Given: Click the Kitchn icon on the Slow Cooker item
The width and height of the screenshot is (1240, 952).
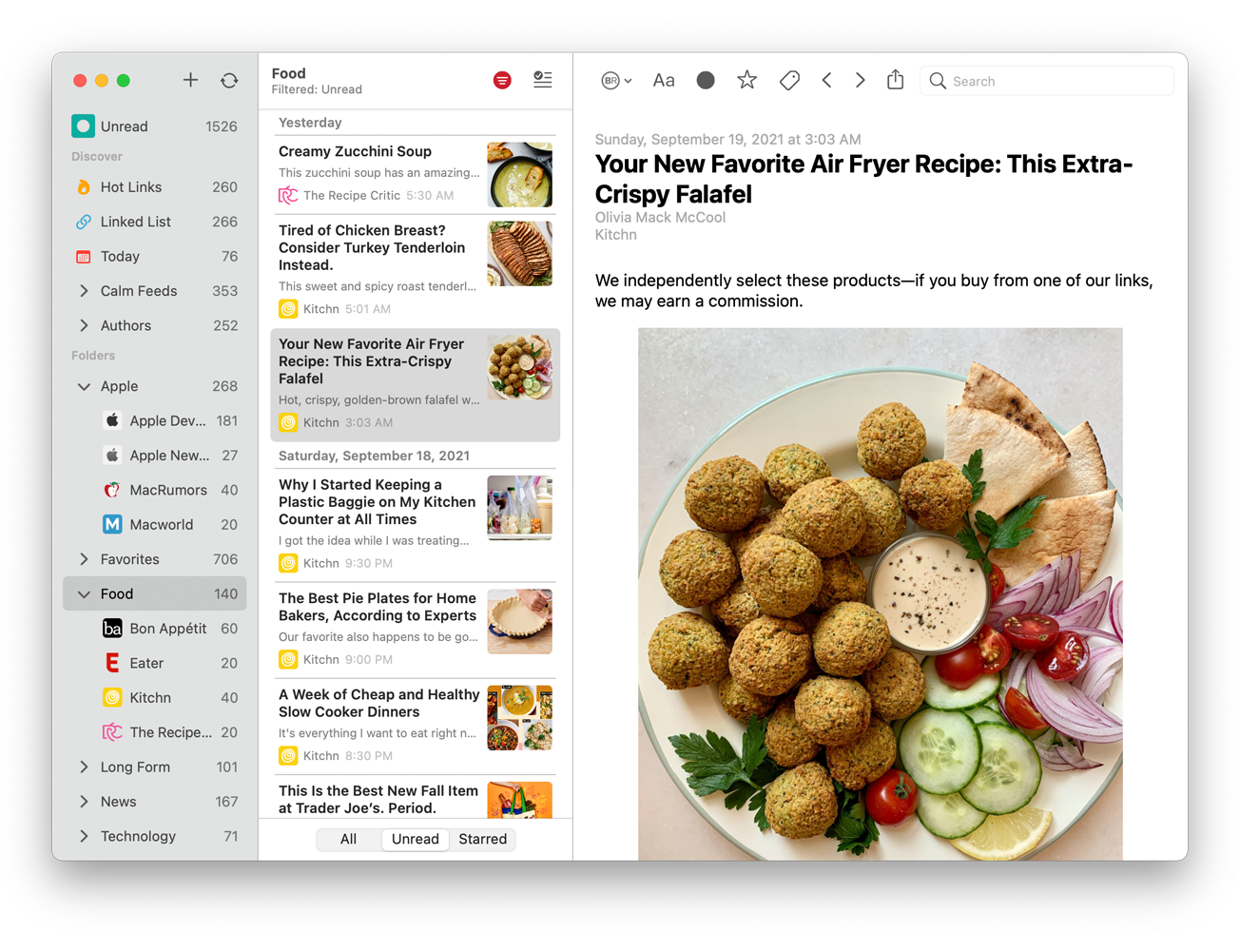Looking at the screenshot, I should click(288, 756).
